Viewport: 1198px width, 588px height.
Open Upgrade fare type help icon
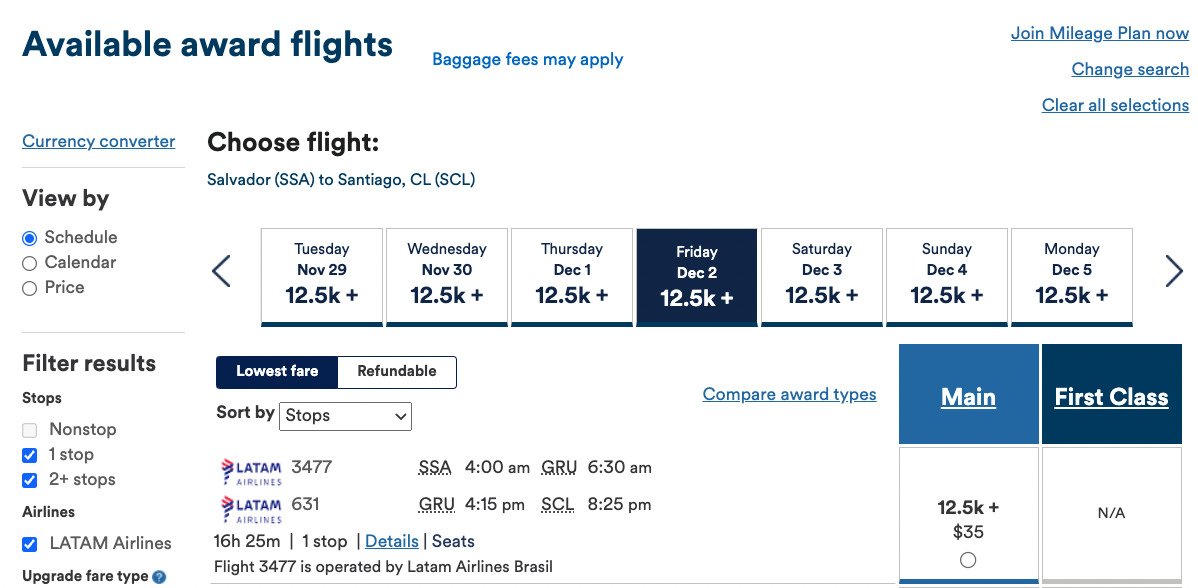pyautogui.click(x=159, y=577)
